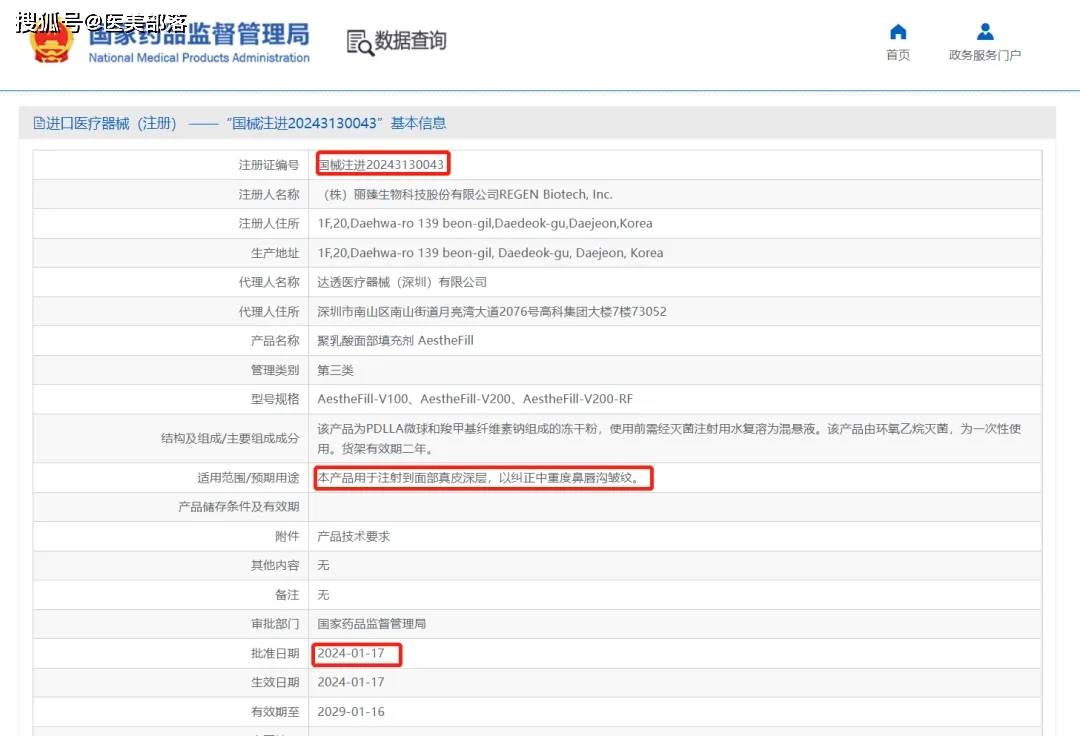Select agent name 达透医疗器械（深圳）有限公司
1080x736 pixels.
pyautogui.click(x=402, y=282)
